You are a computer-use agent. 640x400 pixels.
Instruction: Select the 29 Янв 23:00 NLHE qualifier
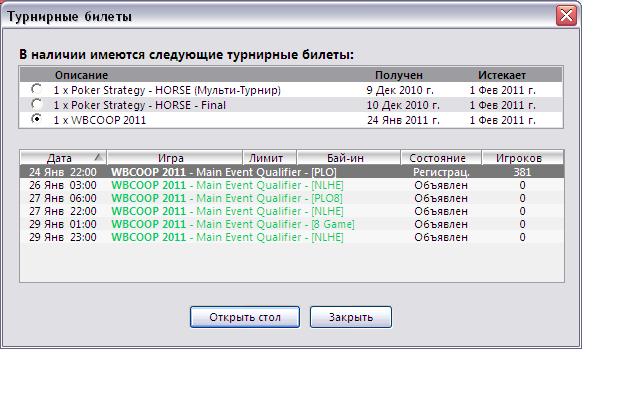(x=292, y=238)
